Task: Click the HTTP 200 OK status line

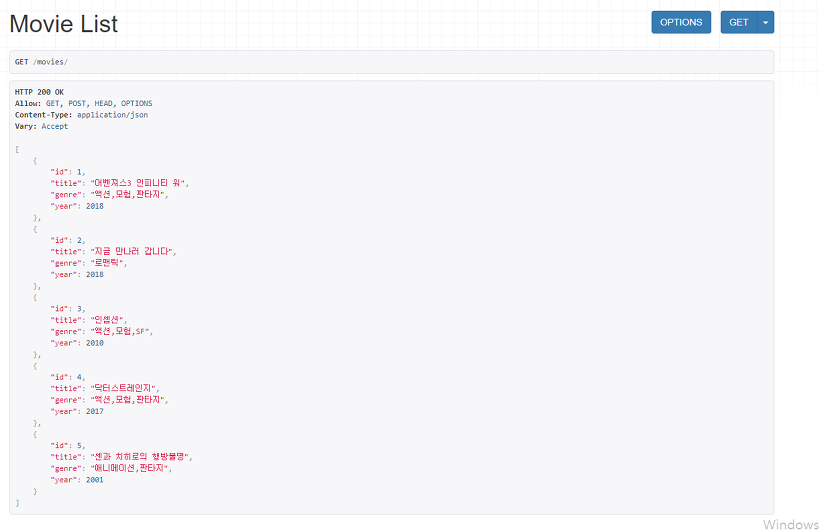Action: click(39, 92)
